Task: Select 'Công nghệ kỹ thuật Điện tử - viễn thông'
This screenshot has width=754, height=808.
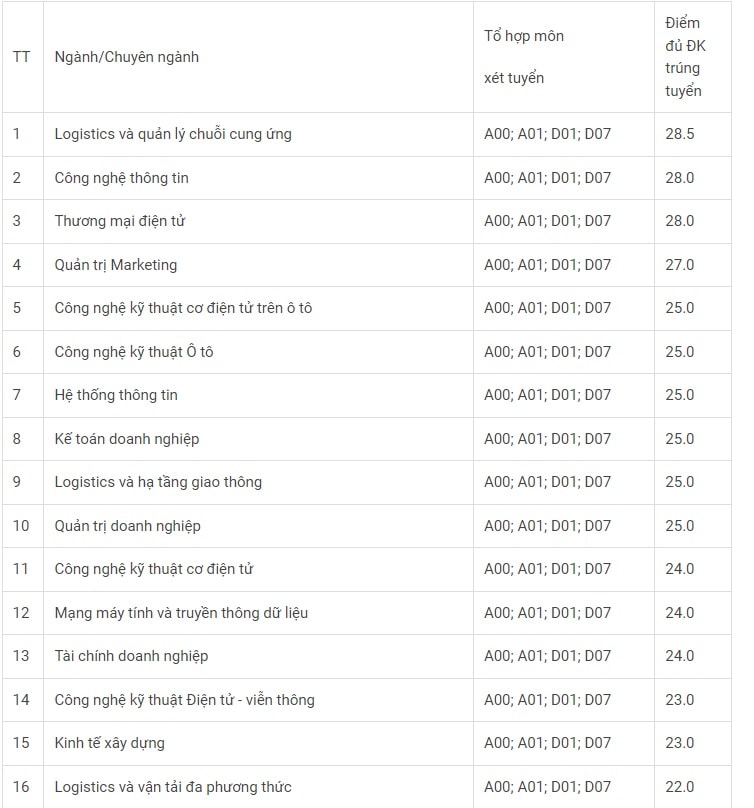Action: click(x=185, y=700)
